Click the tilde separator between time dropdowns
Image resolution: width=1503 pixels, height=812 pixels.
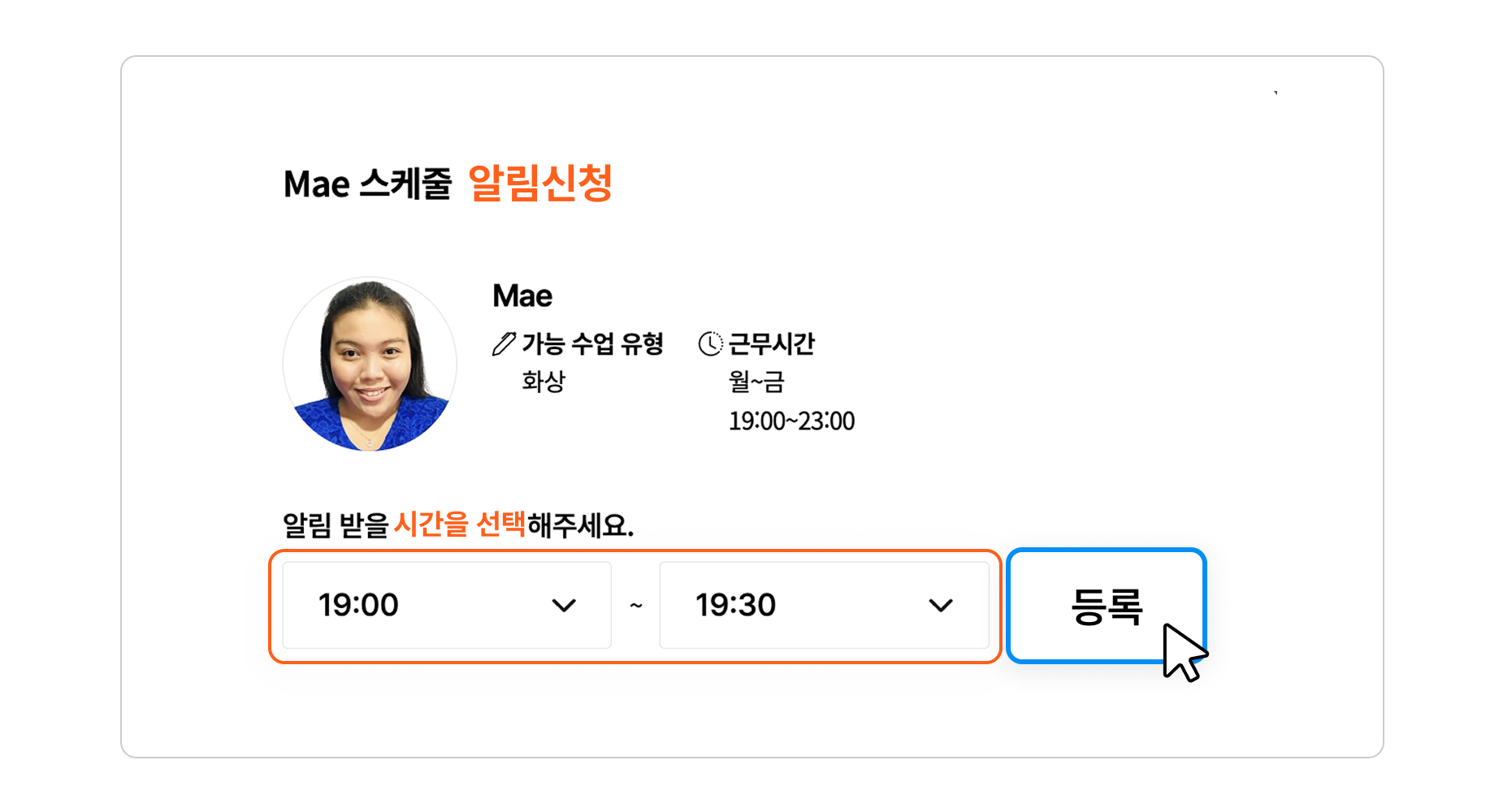point(636,606)
